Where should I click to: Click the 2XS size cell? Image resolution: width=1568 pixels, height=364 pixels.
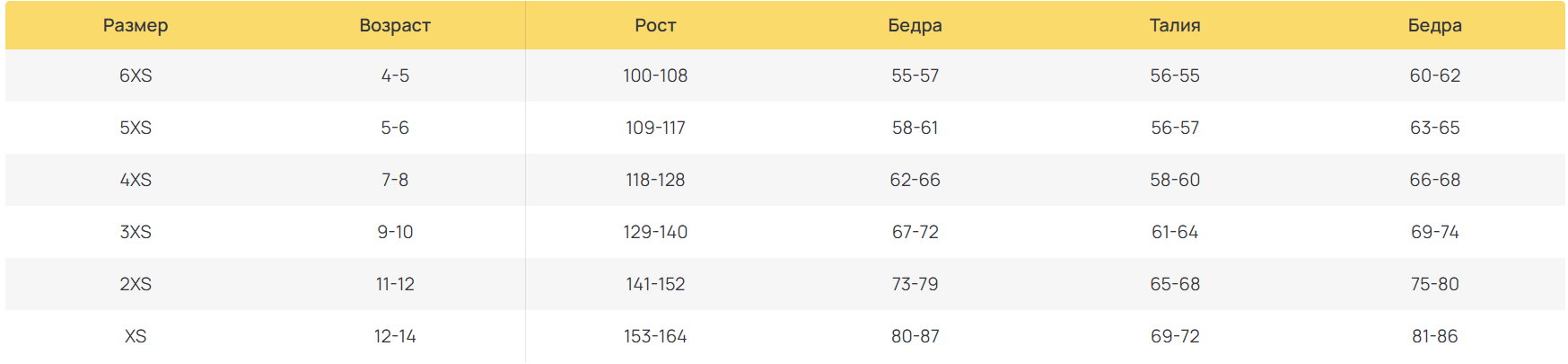click(136, 284)
